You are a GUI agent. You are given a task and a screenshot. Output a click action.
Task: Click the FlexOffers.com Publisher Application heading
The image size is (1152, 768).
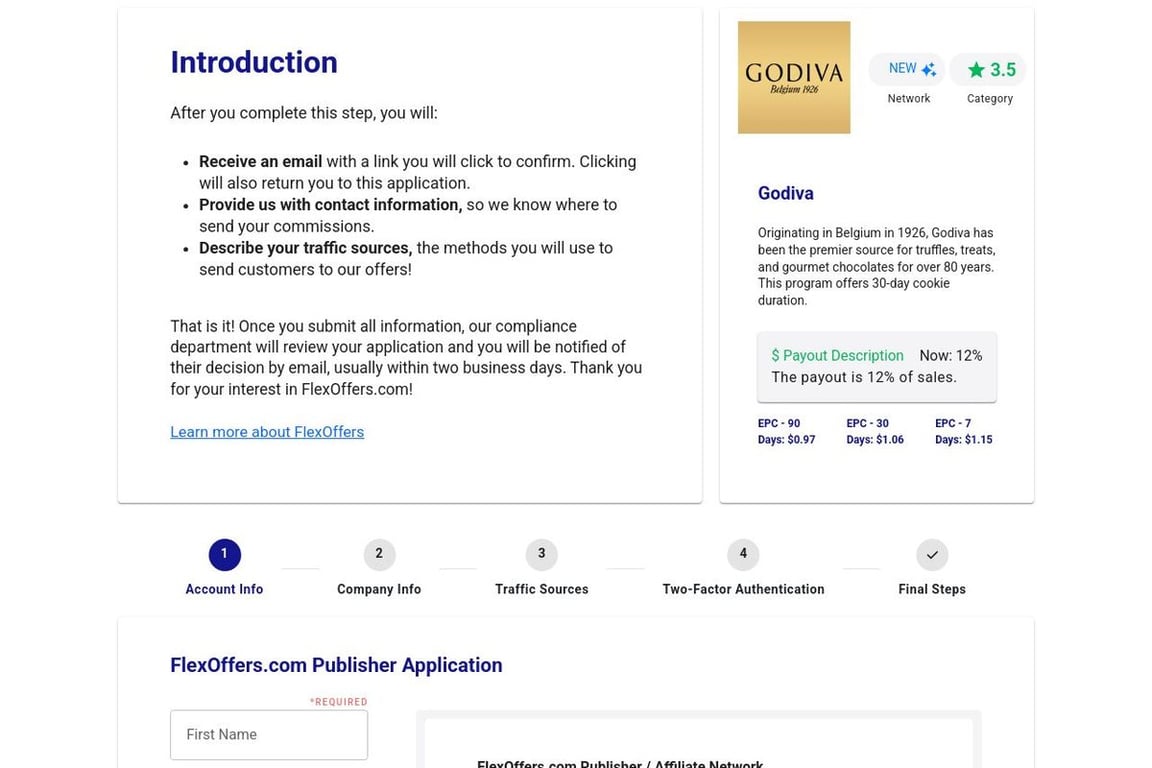336,665
